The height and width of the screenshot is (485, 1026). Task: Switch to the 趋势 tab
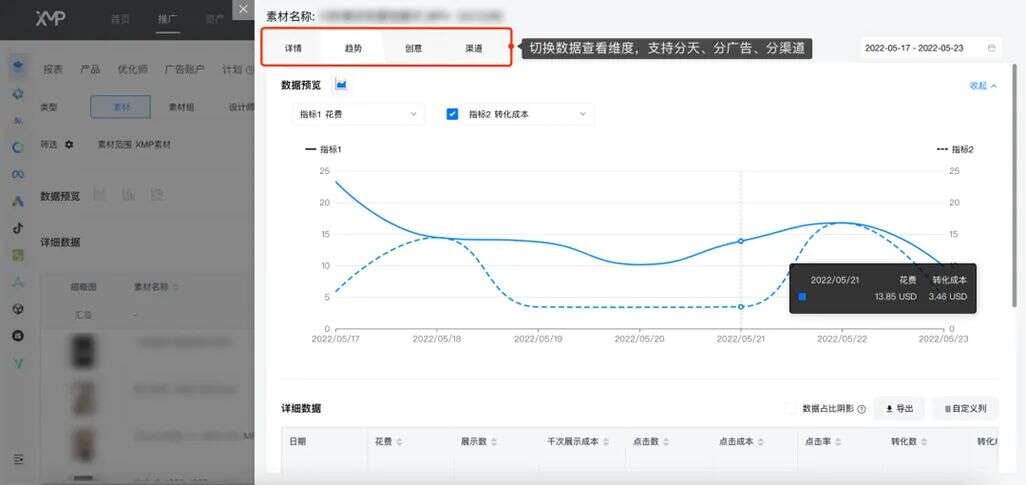point(353,48)
